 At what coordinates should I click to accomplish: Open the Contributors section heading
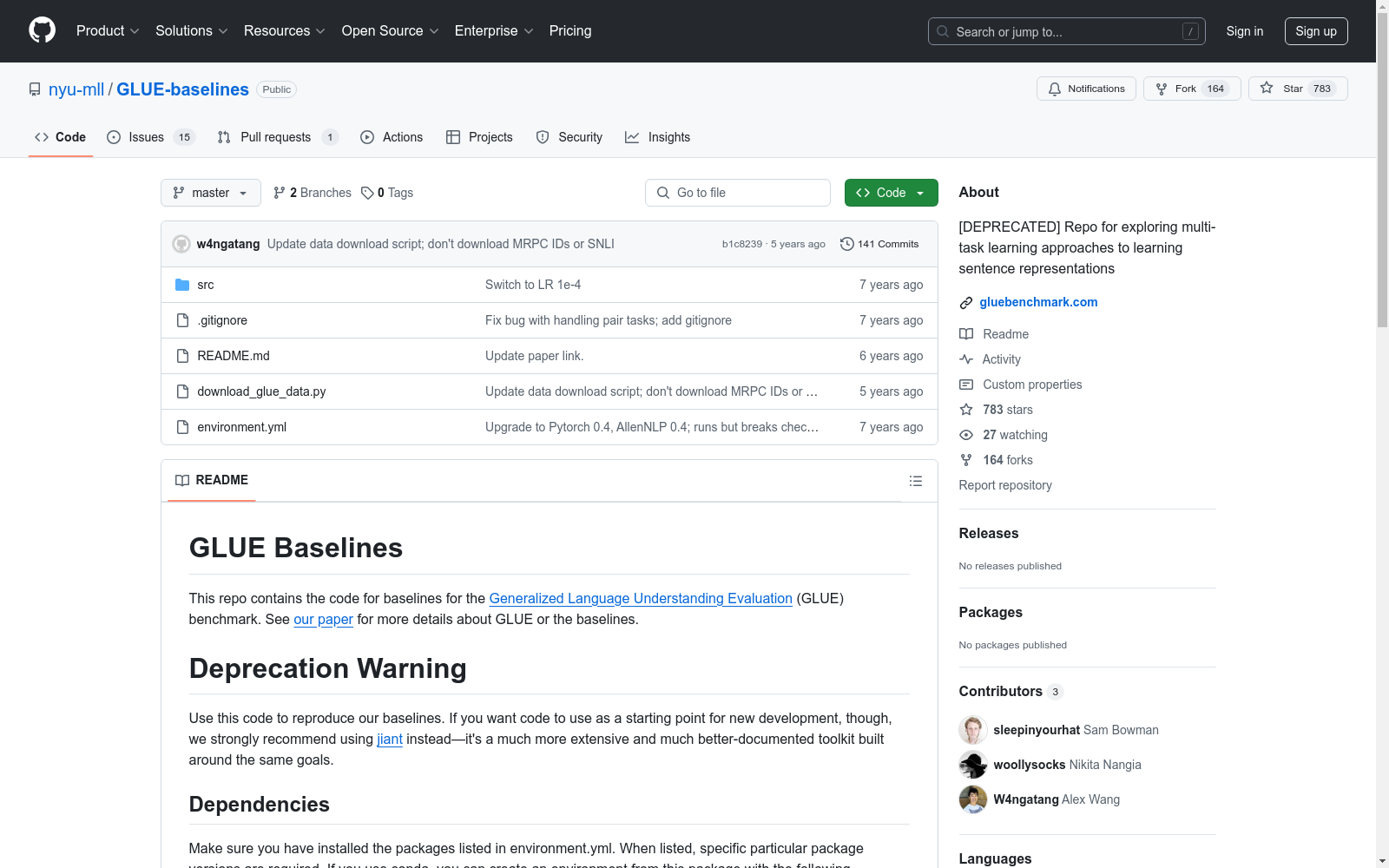[x=1010, y=692]
